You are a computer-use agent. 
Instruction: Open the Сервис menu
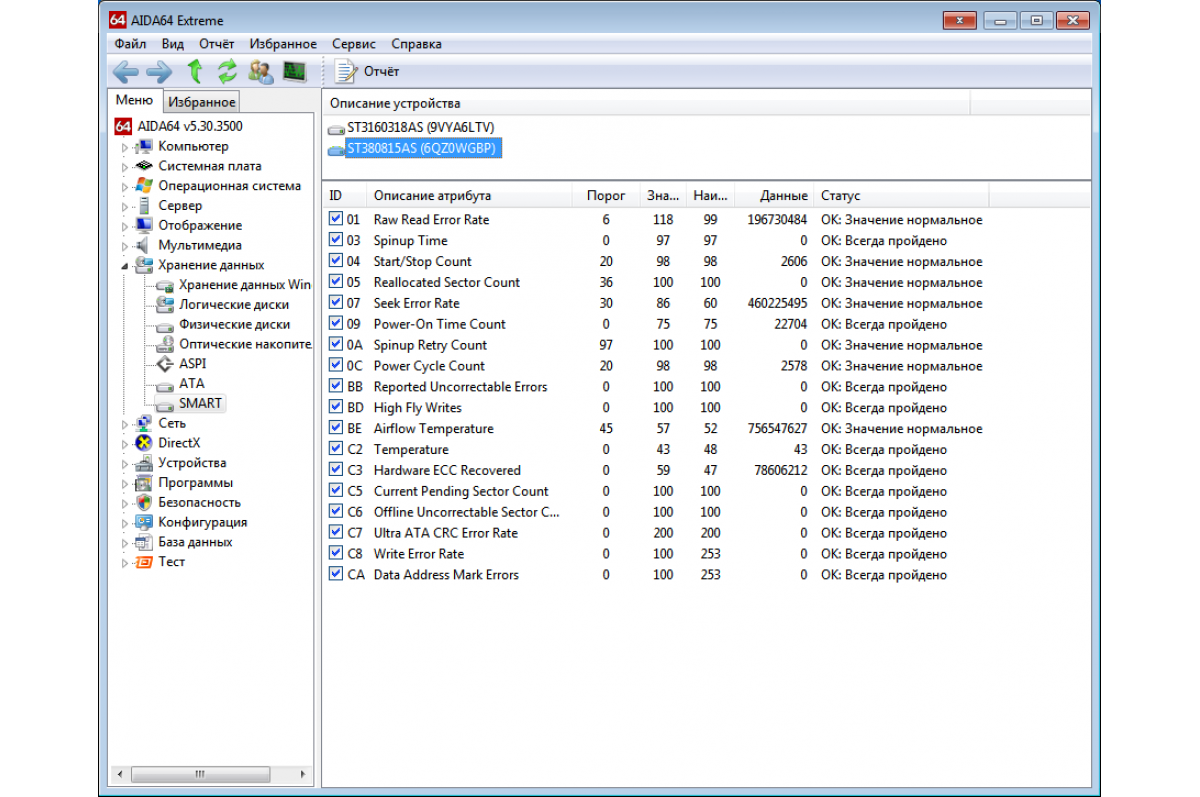[x=354, y=44]
